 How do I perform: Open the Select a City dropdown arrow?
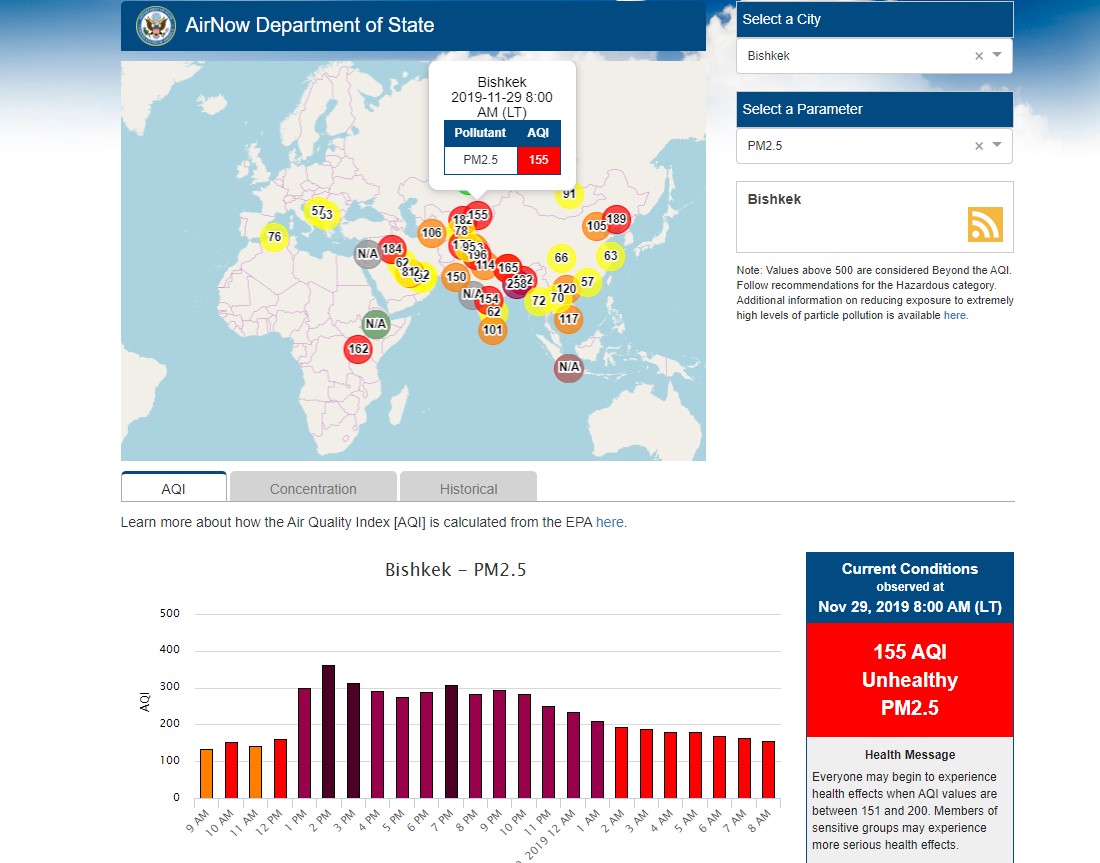(997, 56)
